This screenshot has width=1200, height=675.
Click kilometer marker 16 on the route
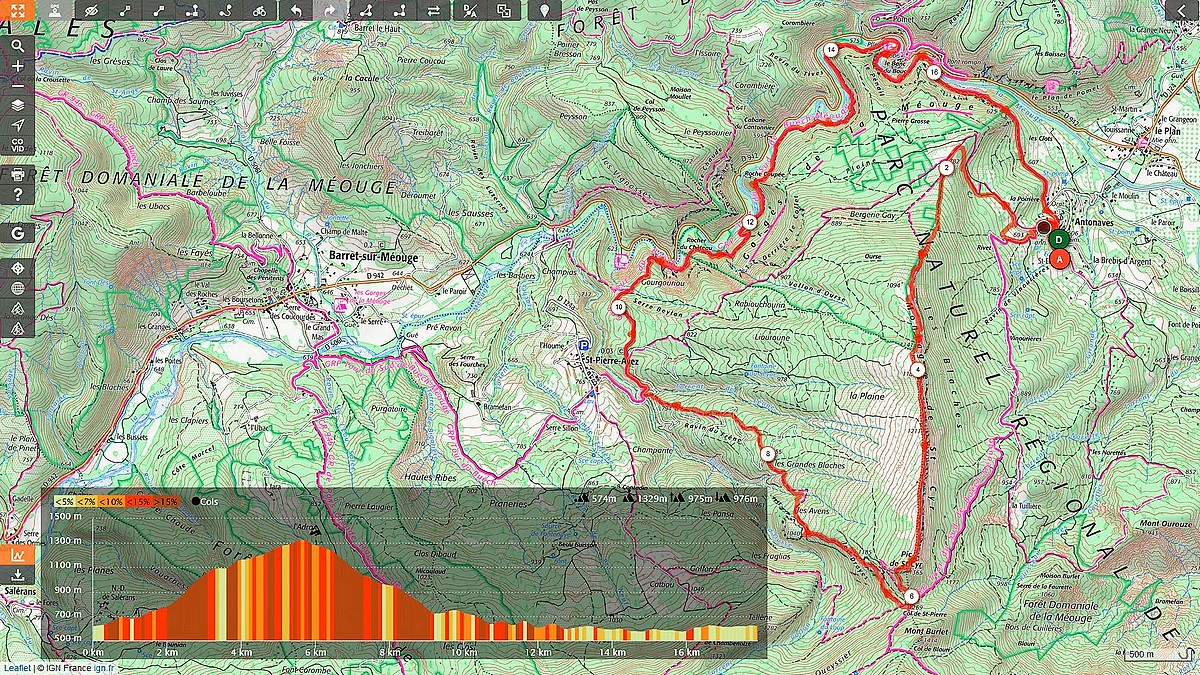(x=932, y=72)
